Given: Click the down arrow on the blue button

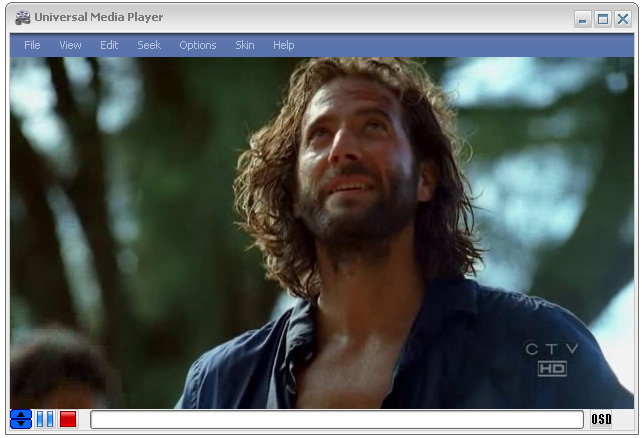Looking at the screenshot, I should click(21, 424).
